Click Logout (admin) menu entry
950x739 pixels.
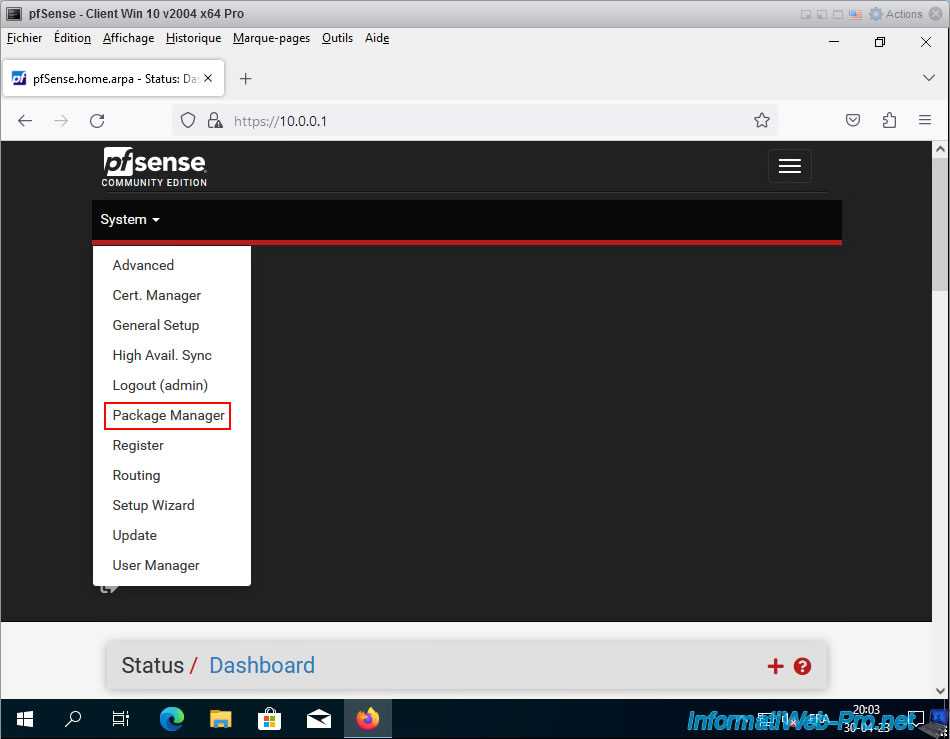(160, 385)
